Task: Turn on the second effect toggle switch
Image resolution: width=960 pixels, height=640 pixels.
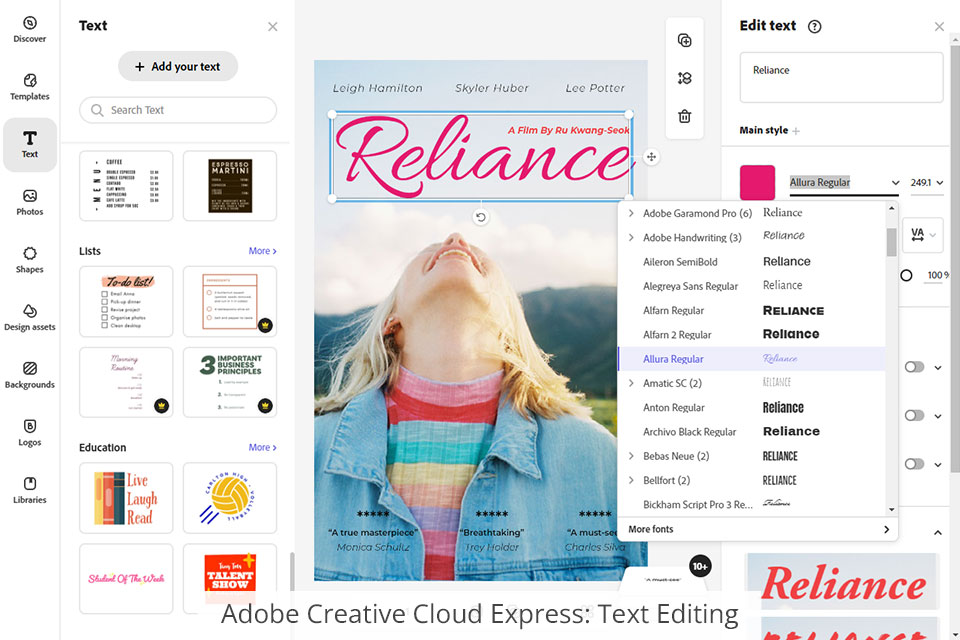Action: (x=914, y=415)
